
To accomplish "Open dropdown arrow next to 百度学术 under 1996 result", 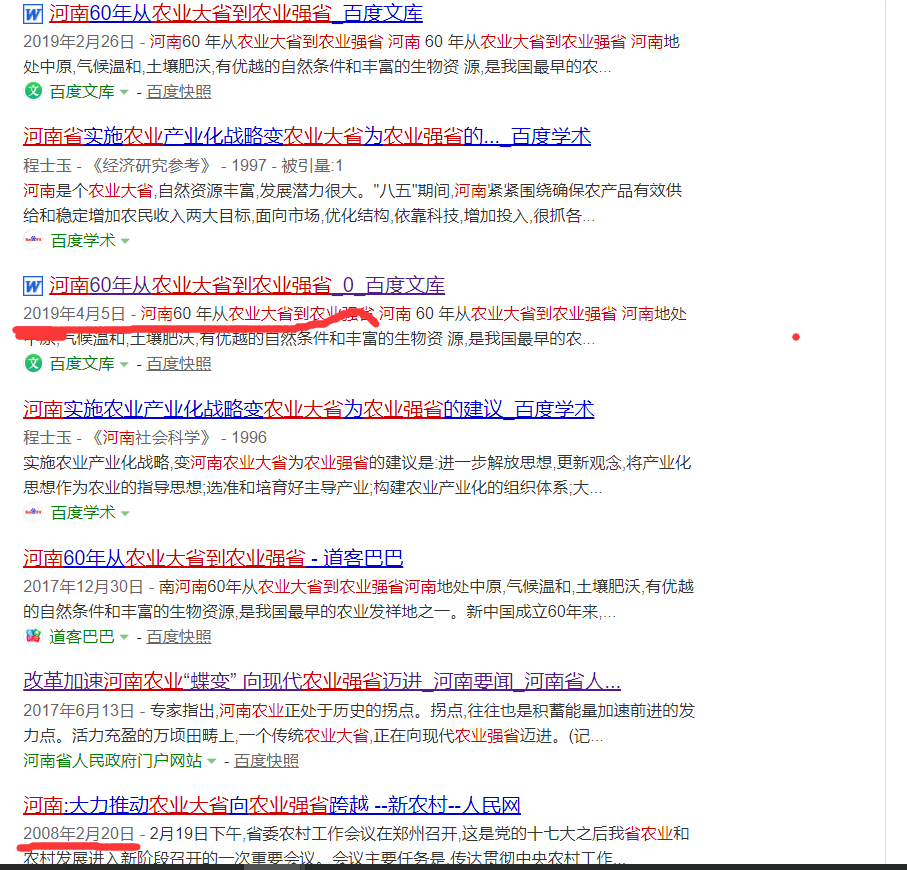I will tap(125, 513).
